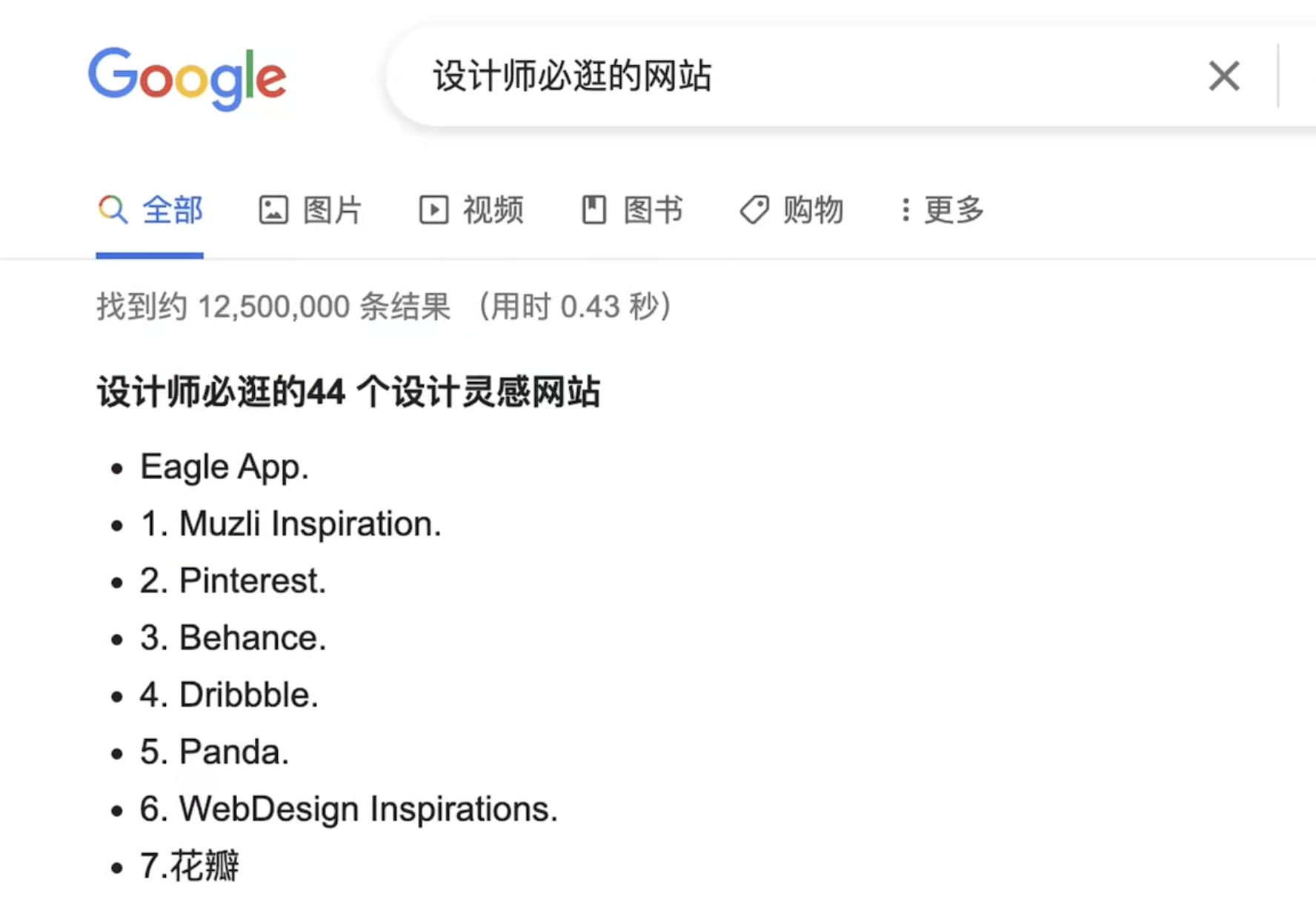
Task: Open the 图书 tab
Action: (631, 210)
